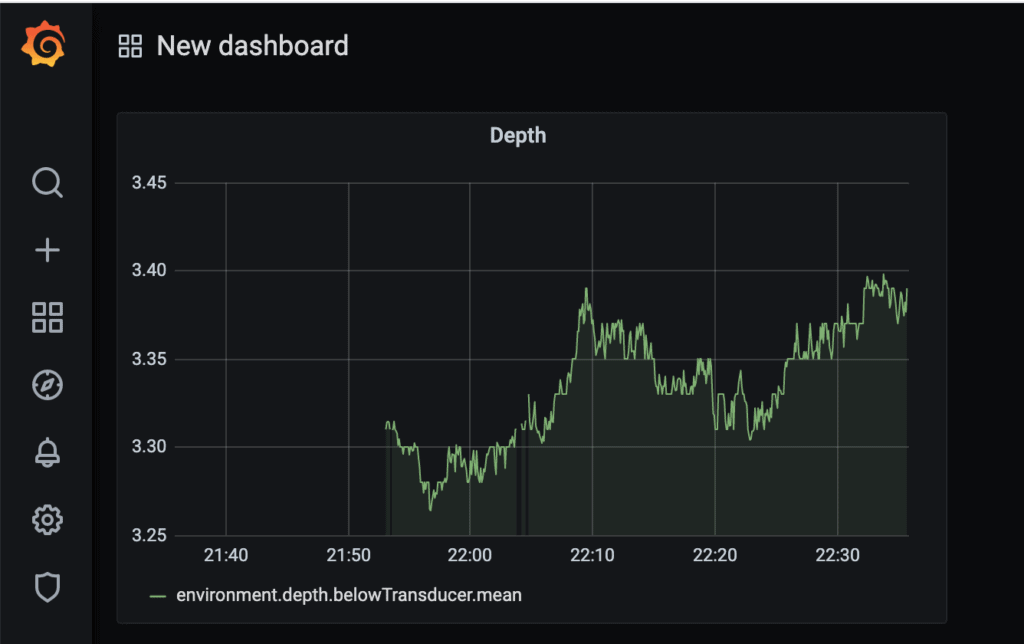
Task: Open Server Admin via the shield icon
Action: [x=47, y=587]
